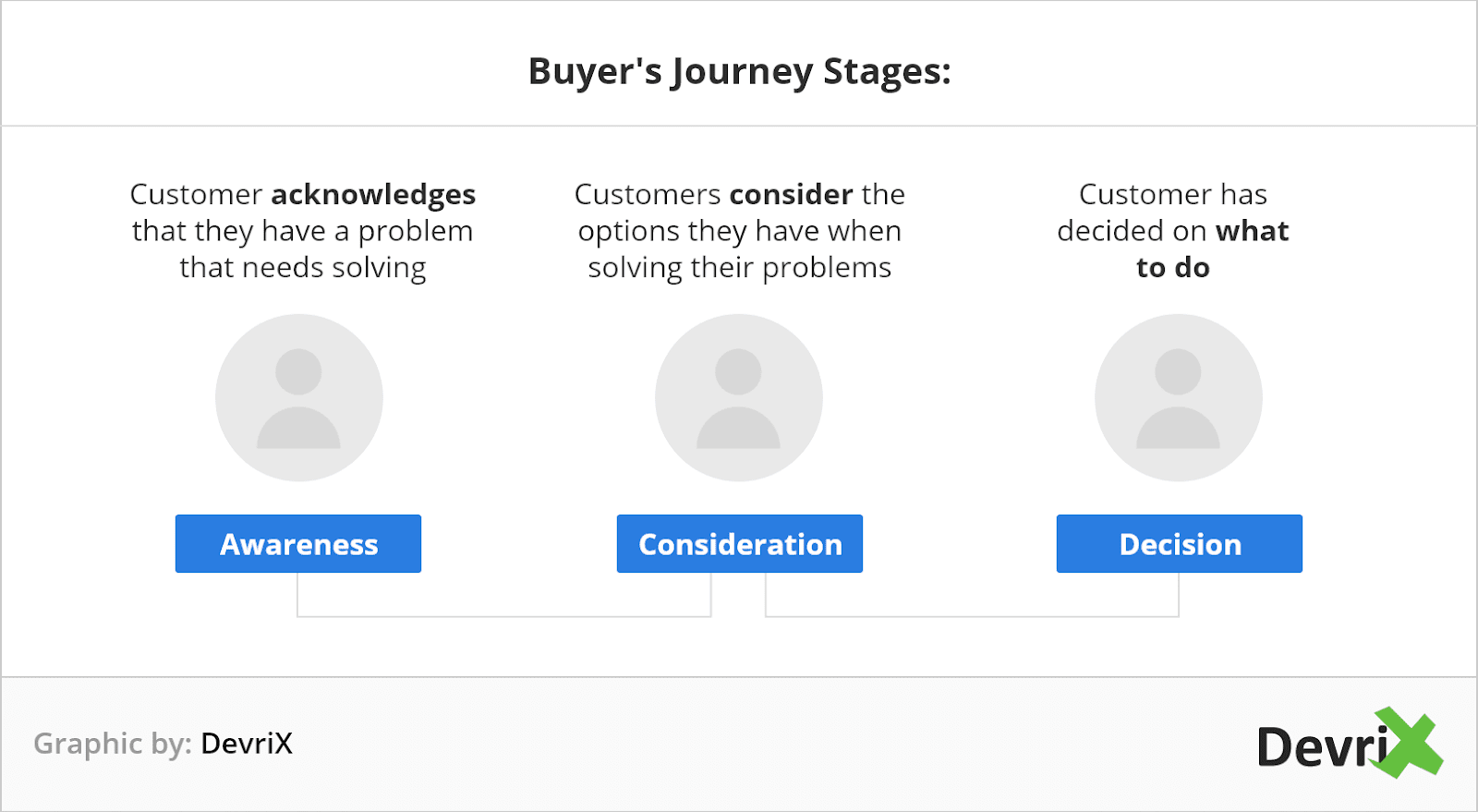Select the blue Consideration button
Image resolution: width=1478 pixels, height=812 pixels.
(740, 543)
